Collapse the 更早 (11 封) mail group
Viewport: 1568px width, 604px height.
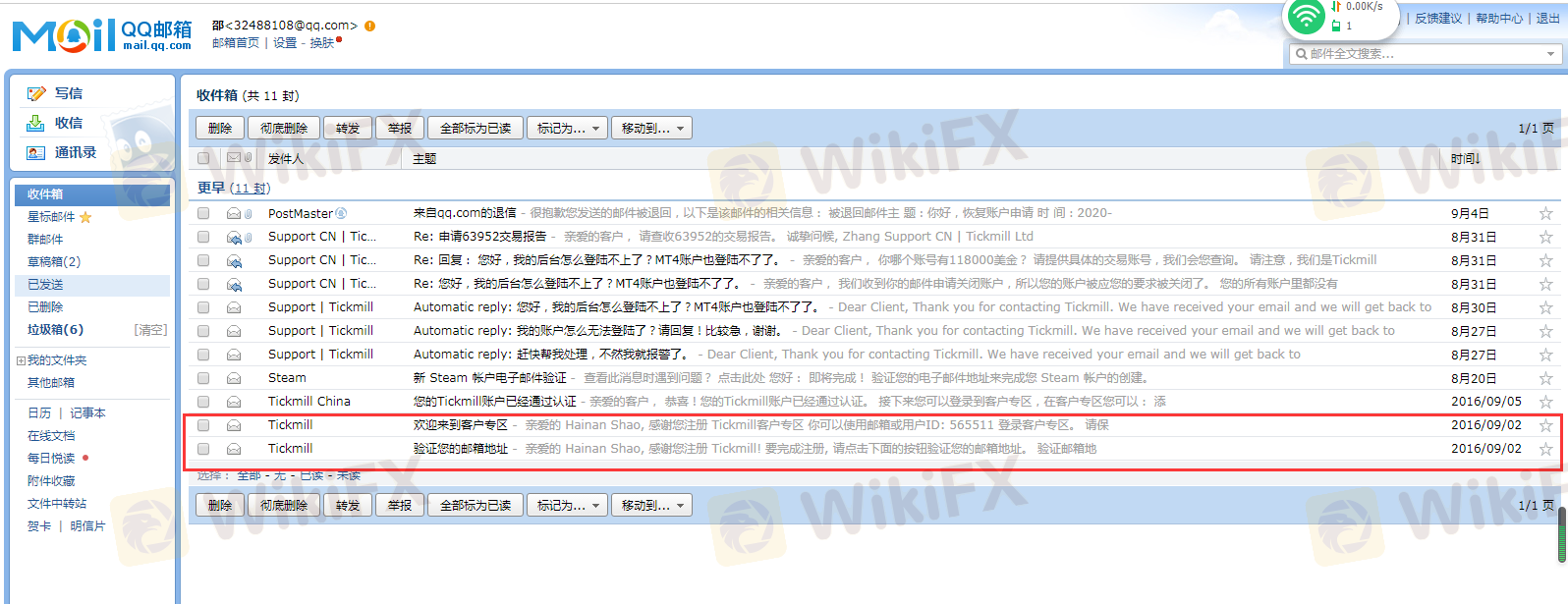234,188
